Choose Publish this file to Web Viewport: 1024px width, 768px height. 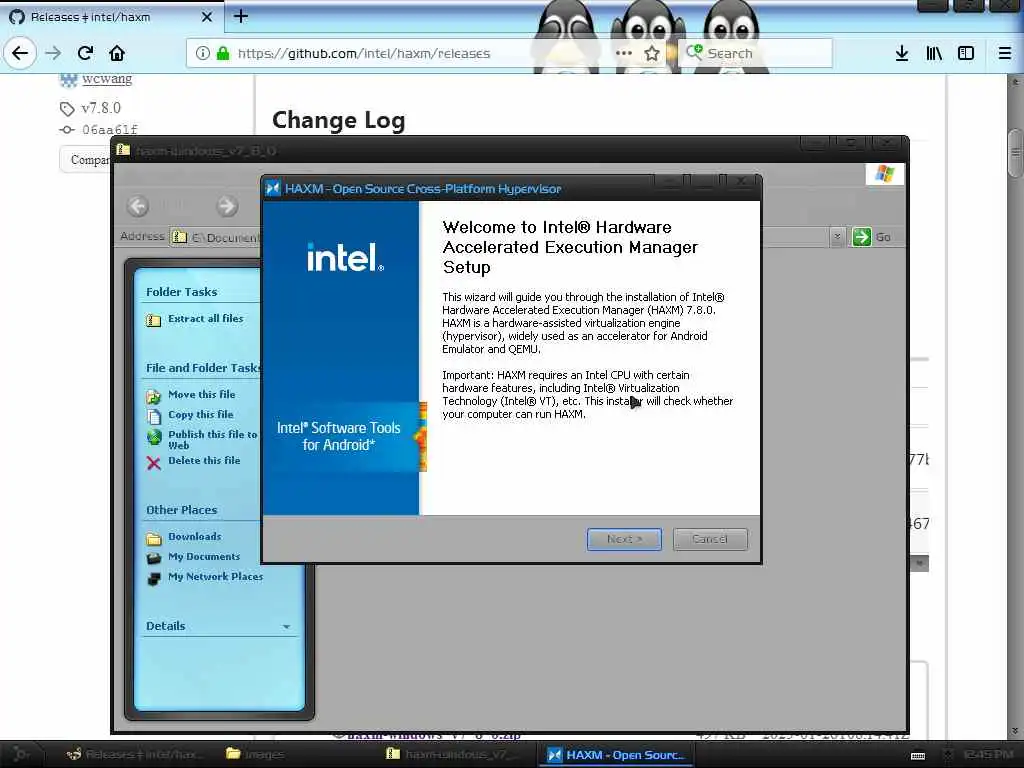pyautogui.click(x=212, y=440)
